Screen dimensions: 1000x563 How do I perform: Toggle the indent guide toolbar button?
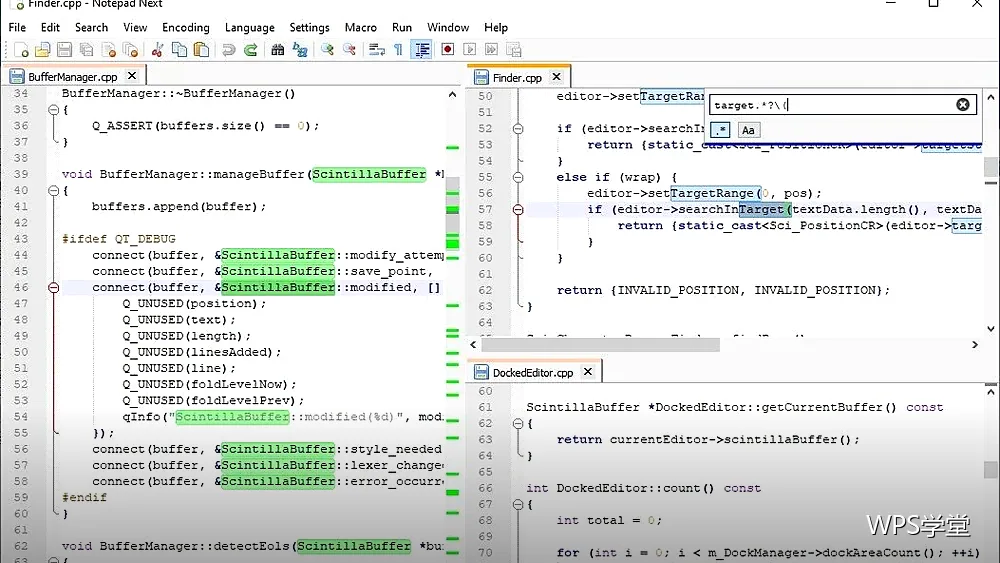422,50
